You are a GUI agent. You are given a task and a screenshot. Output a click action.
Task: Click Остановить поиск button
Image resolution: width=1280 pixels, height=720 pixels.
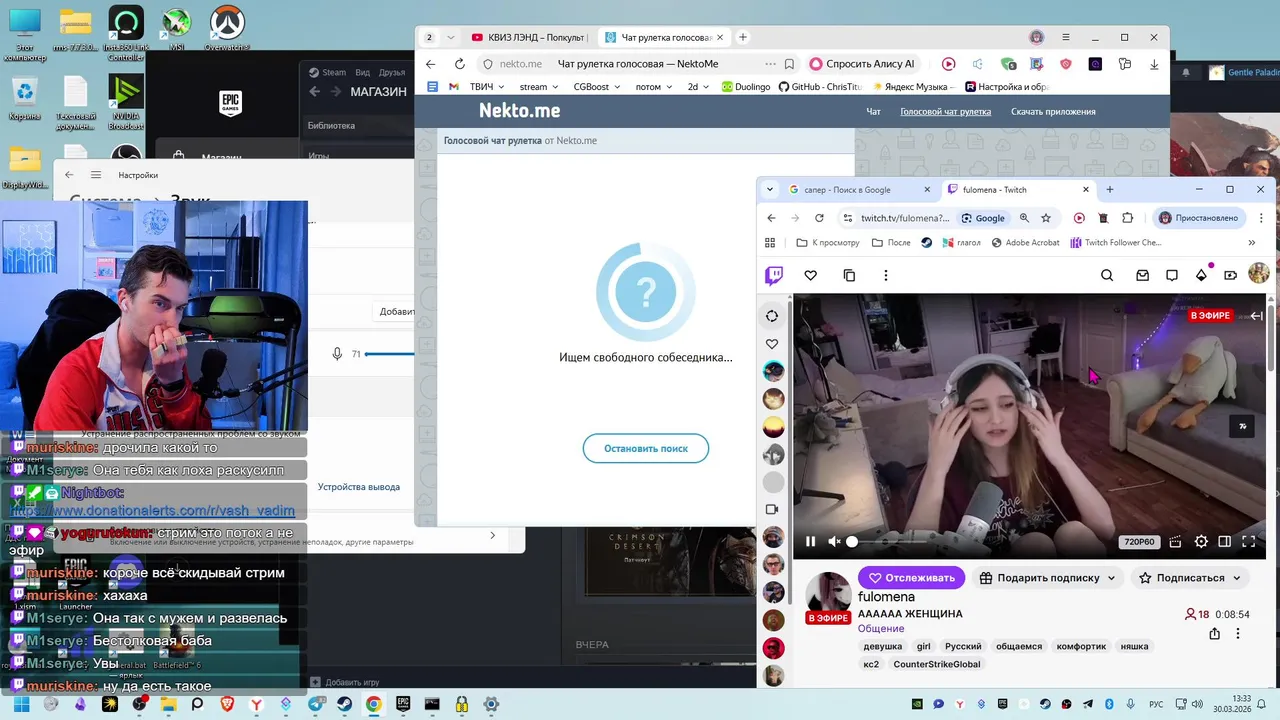[x=646, y=449]
